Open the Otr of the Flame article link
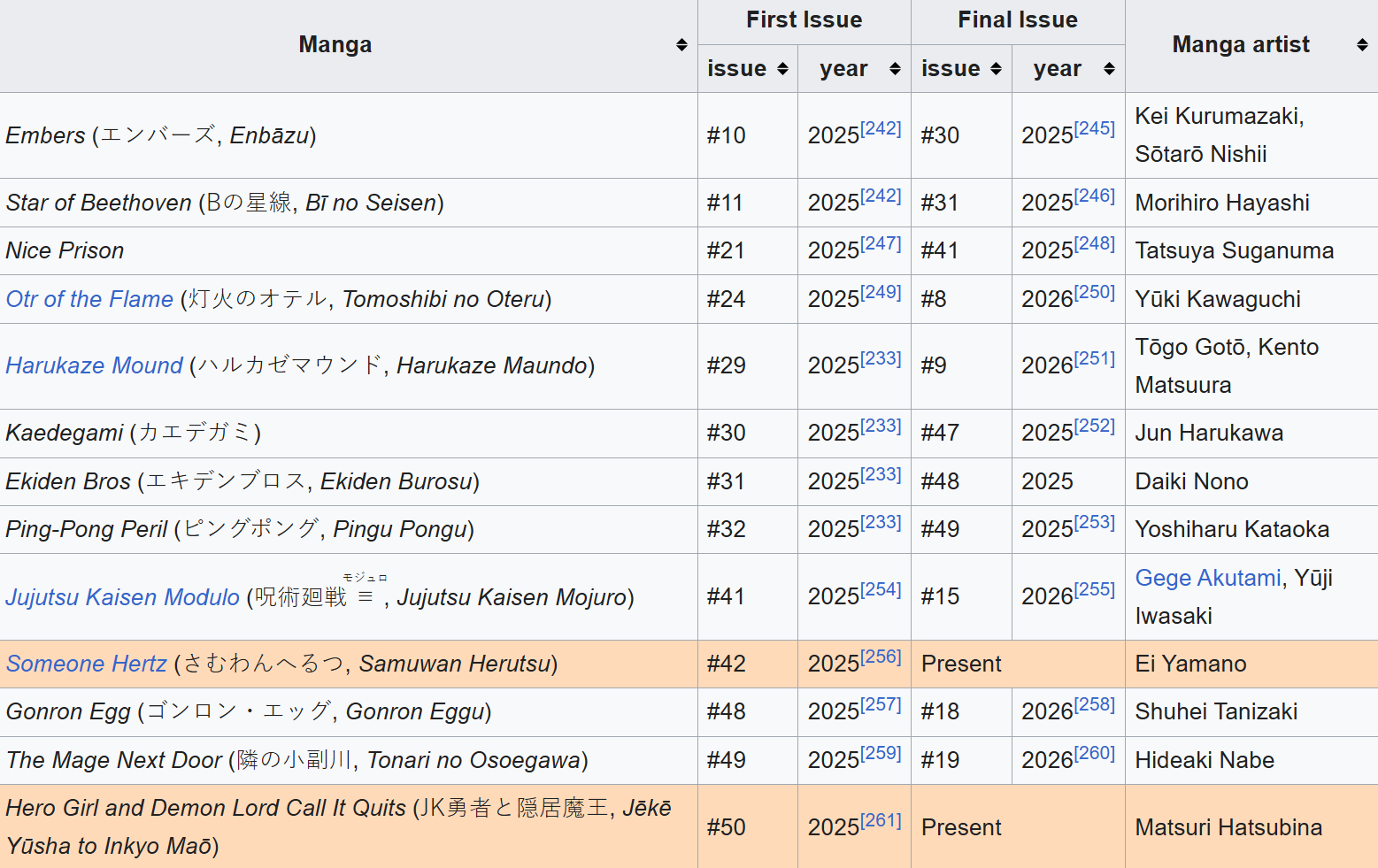The height and width of the screenshot is (868, 1378). pyautogui.click(x=89, y=299)
